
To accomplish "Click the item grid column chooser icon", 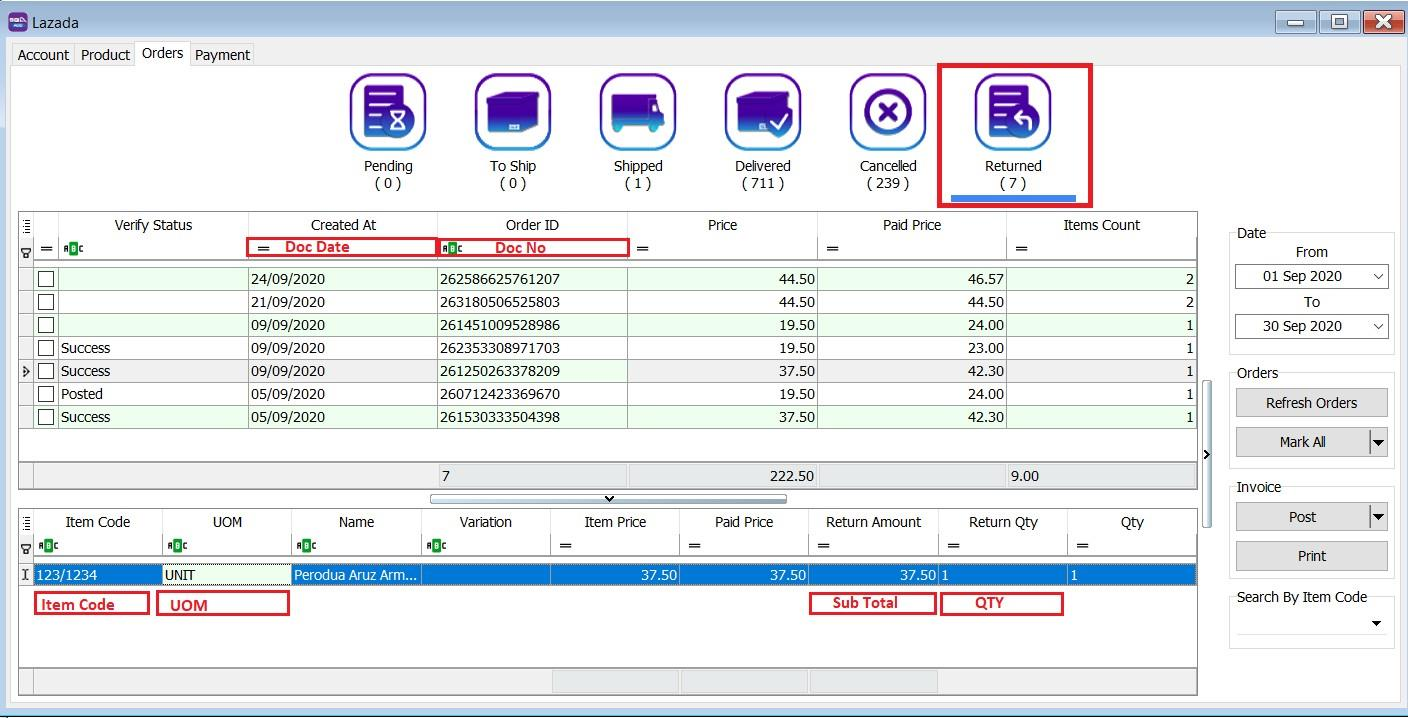I will (x=27, y=523).
